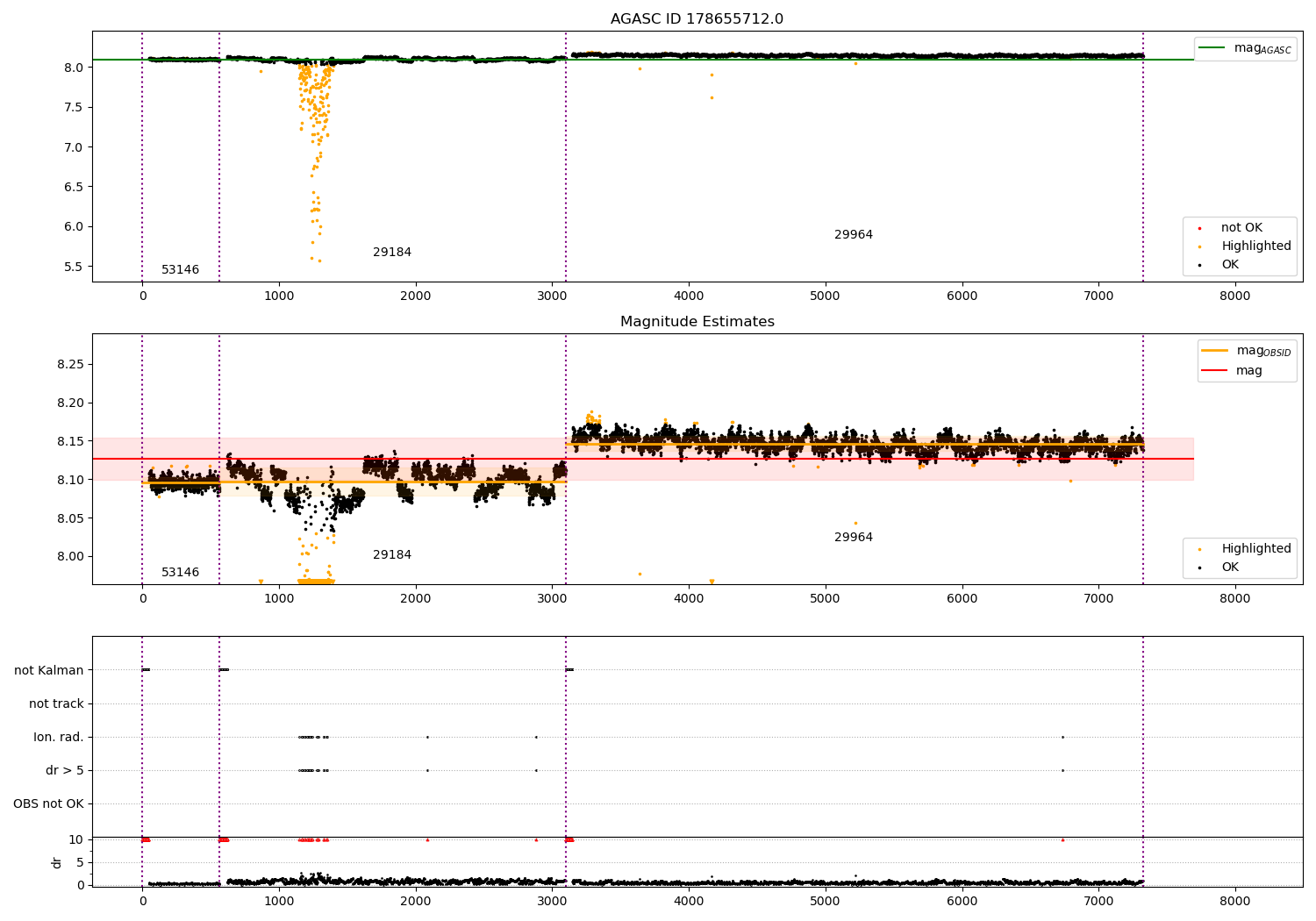Click 'OK' in the Magnitude Estimates legend
This screenshot has width=1316, height=921.
coord(1230,568)
